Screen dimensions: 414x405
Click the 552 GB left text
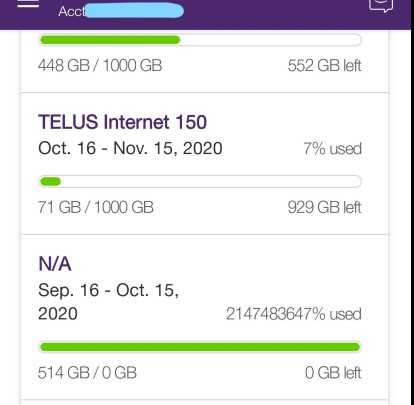coord(325,65)
